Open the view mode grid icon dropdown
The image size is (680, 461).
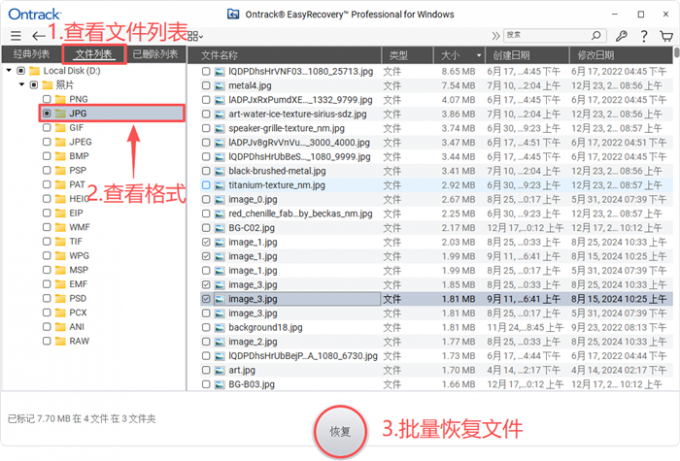pos(195,36)
